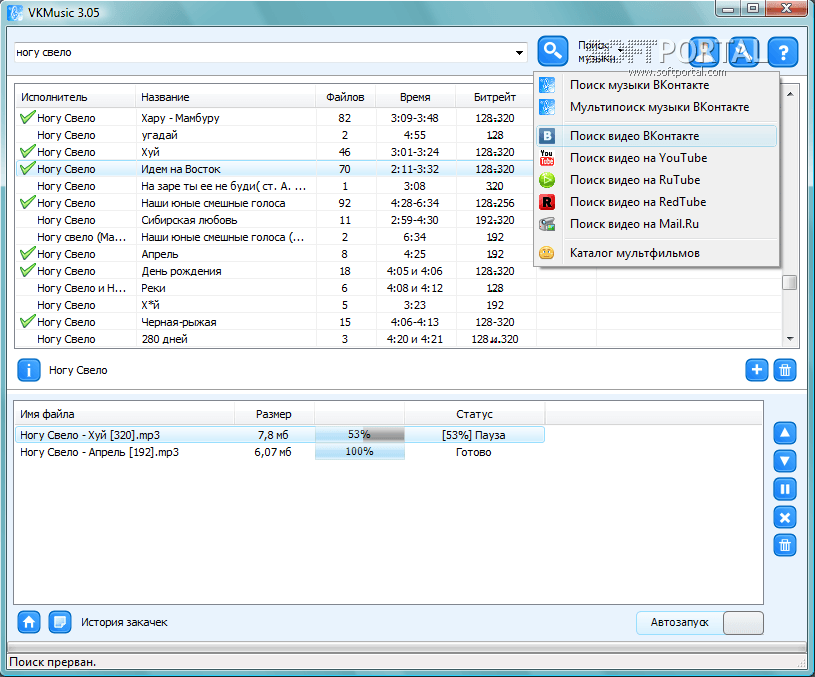This screenshot has width=815, height=677.
Task: Select the track День рождения
Action: coord(181,271)
